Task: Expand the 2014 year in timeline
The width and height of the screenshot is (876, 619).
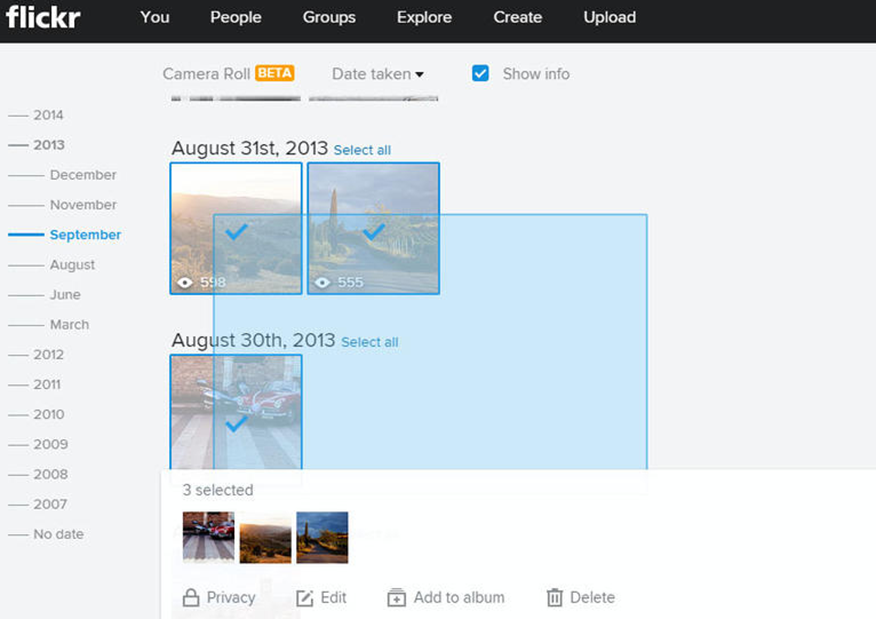Action: coord(48,115)
